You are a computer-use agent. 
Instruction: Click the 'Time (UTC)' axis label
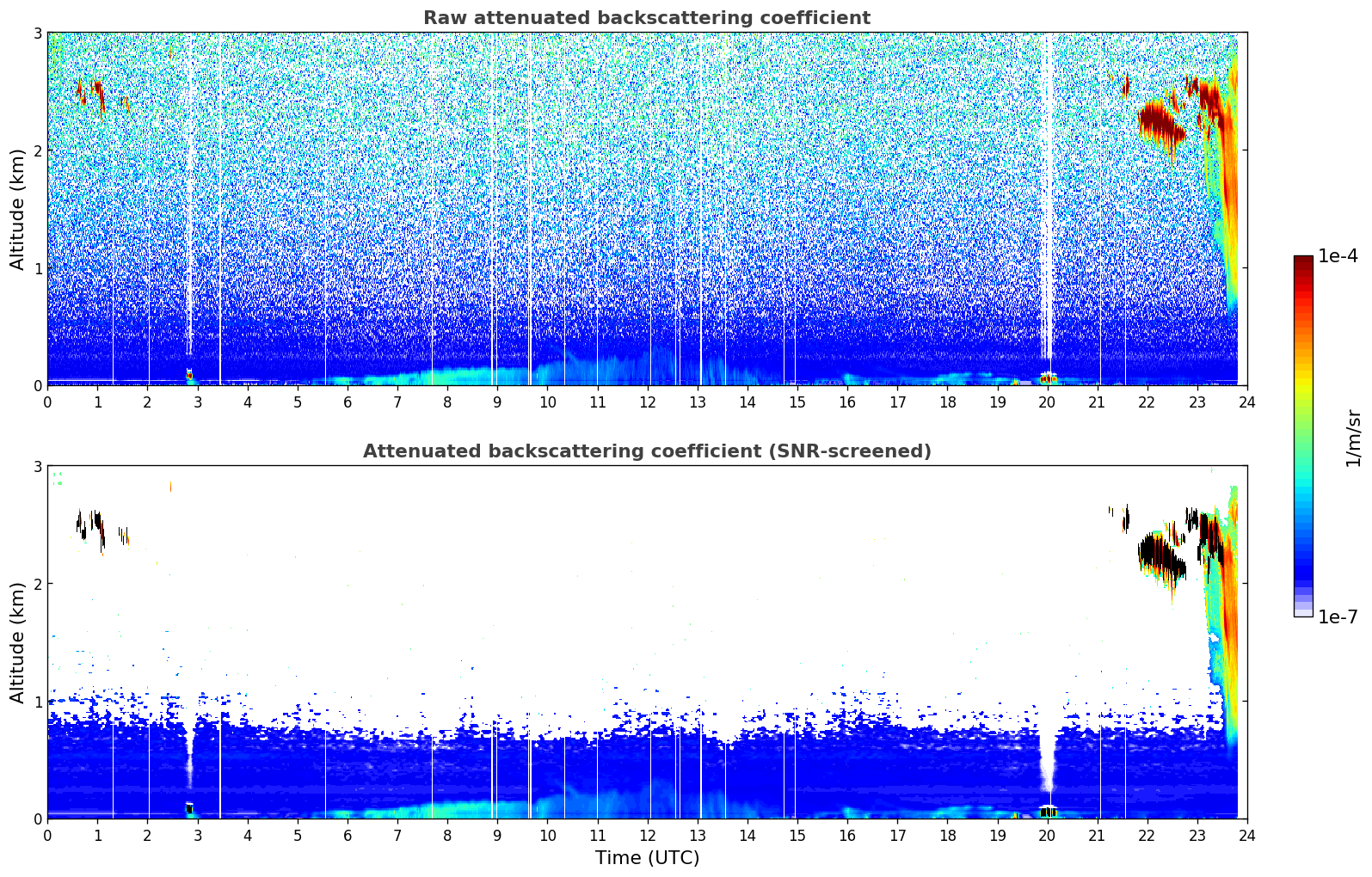(x=647, y=858)
